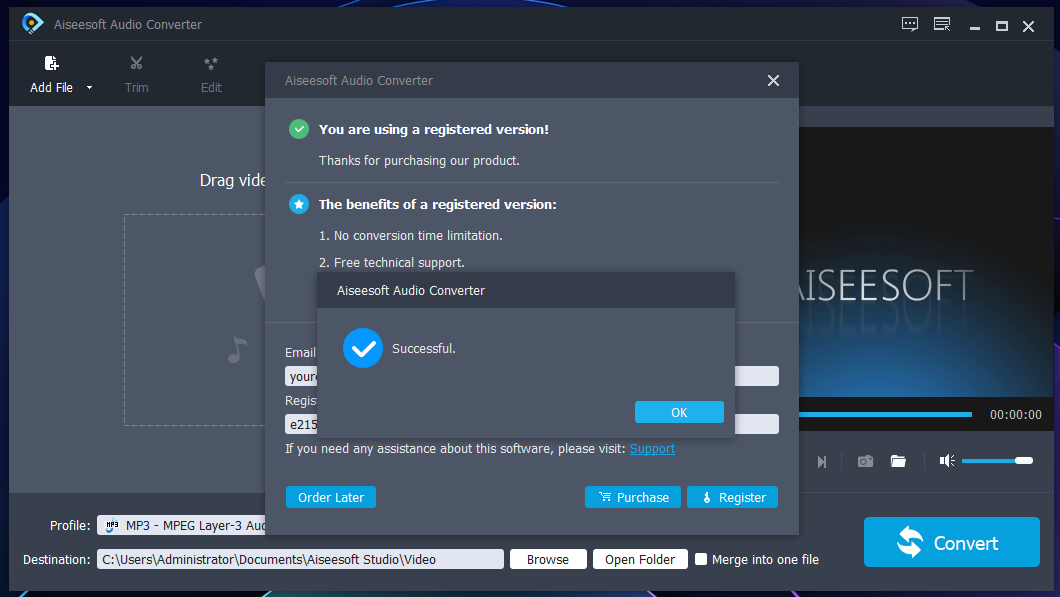
Task: Click the 00:00:00 time display
Action: pyautogui.click(x=1015, y=414)
